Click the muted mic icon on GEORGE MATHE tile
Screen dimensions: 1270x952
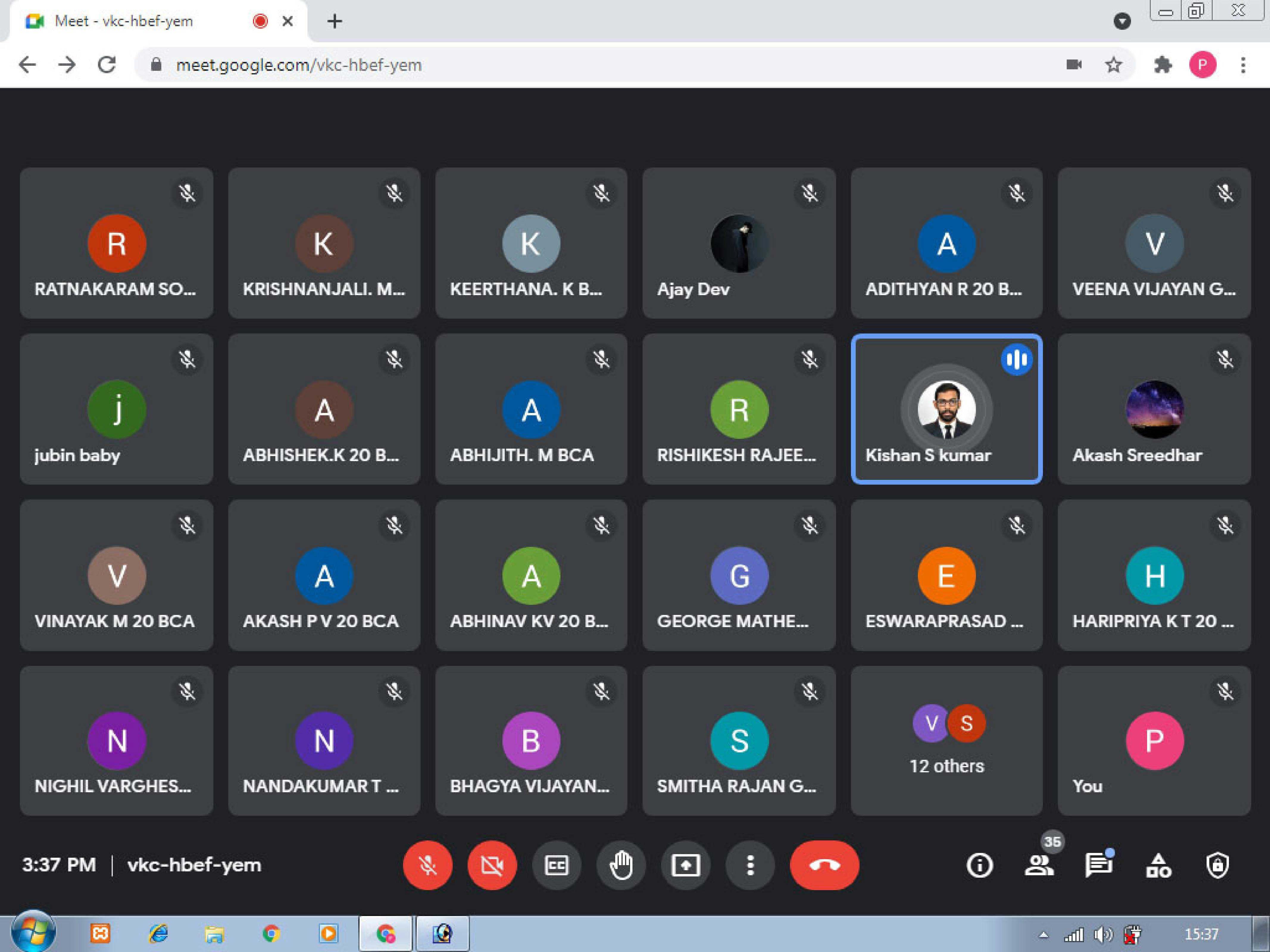[810, 525]
